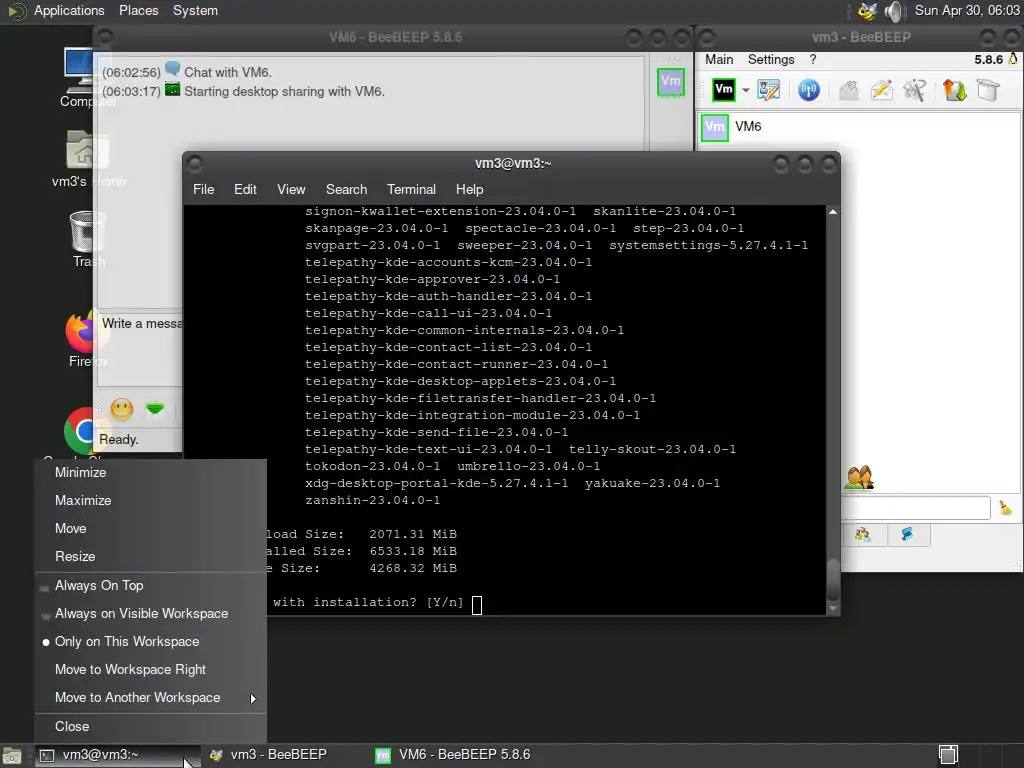This screenshot has height=768, width=1024.
Task: Open Main menu in vm3 BeeBEEP
Action: pos(719,59)
